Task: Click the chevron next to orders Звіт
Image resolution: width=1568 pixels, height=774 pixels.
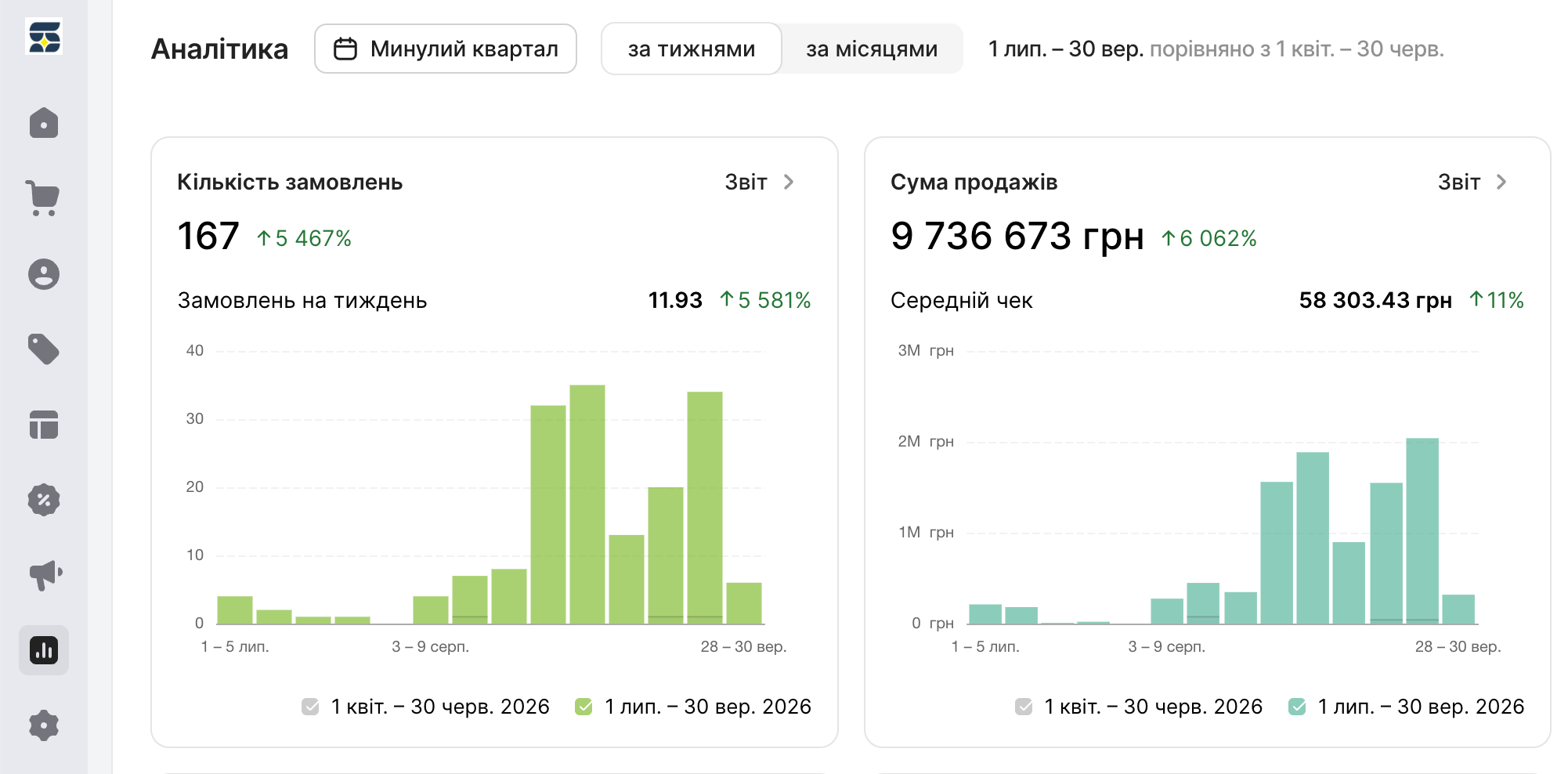Action: point(789,182)
